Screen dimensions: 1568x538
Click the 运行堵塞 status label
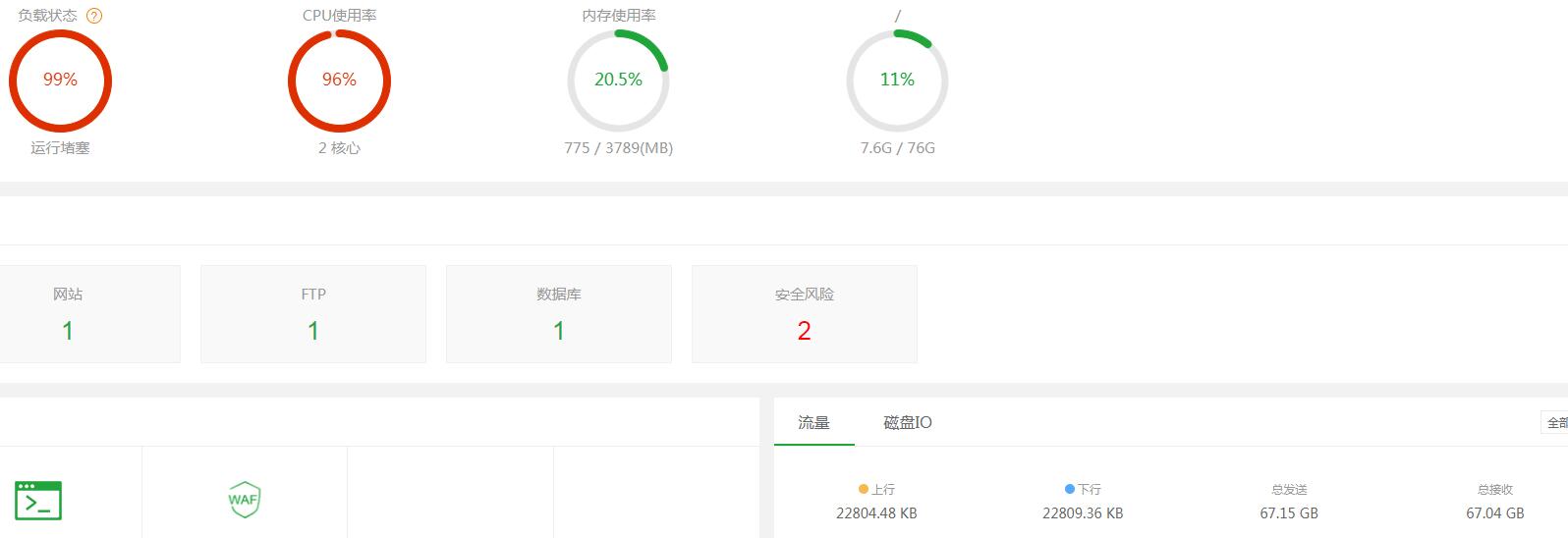[x=60, y=148]
